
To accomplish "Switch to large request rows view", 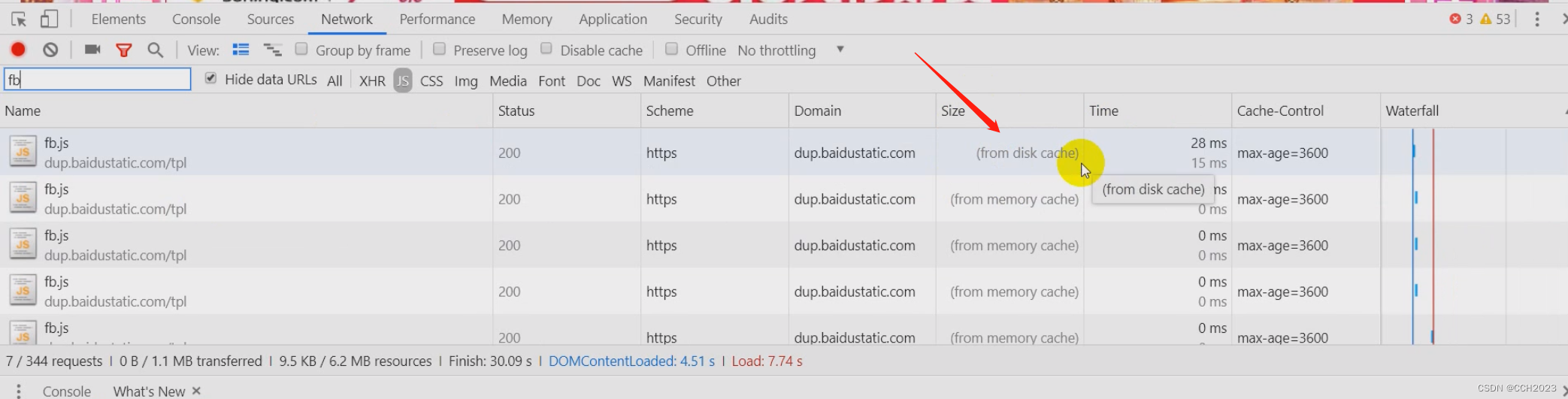I will (241, 50).
